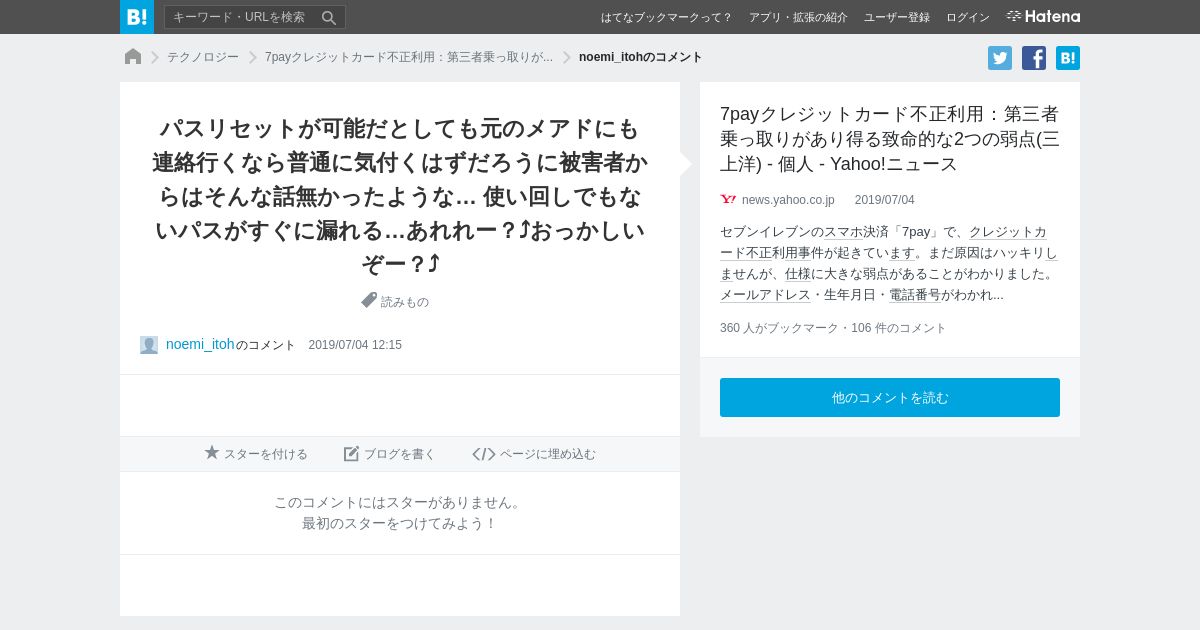
Task: Click the keyword link 電話番号
Action: click(915, 295)
